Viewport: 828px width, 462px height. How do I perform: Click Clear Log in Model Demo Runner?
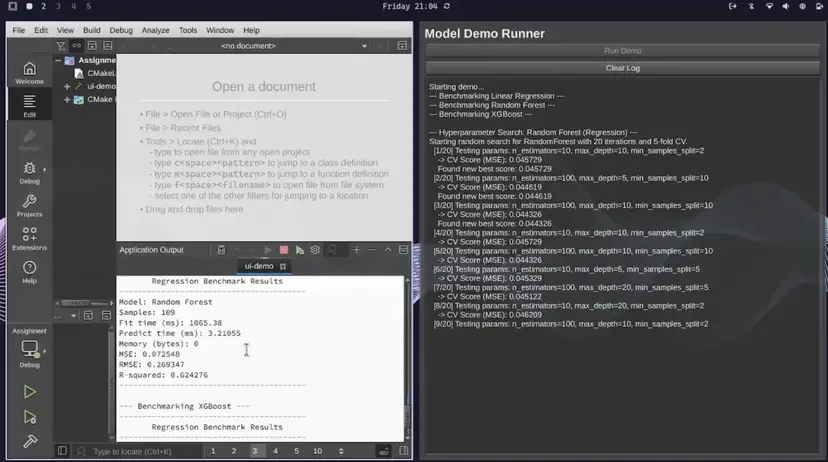coord(623,68)
